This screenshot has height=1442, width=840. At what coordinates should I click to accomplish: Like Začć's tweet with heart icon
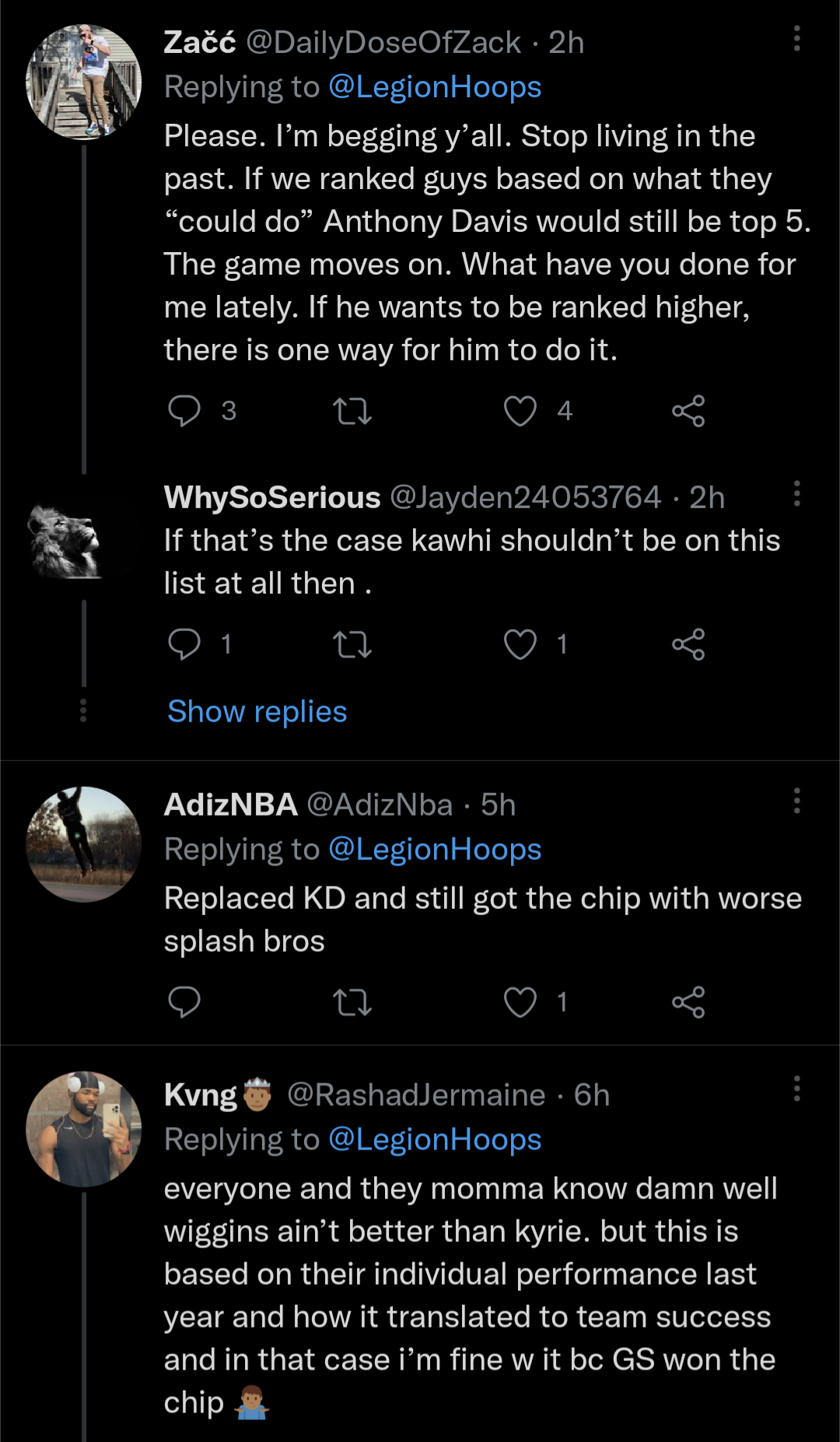(x=520, y=410)
